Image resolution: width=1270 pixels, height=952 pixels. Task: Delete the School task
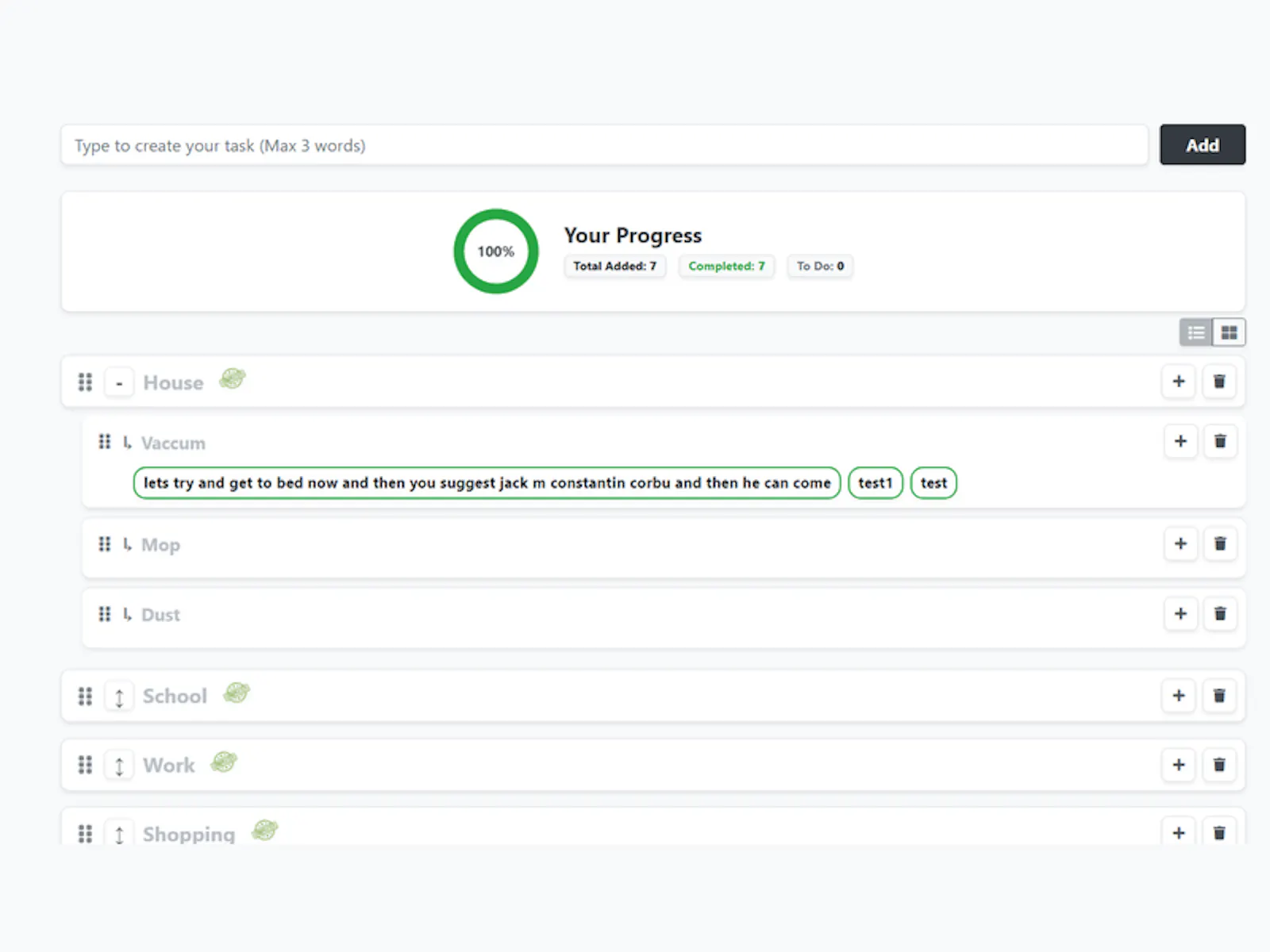(1220, 696)
